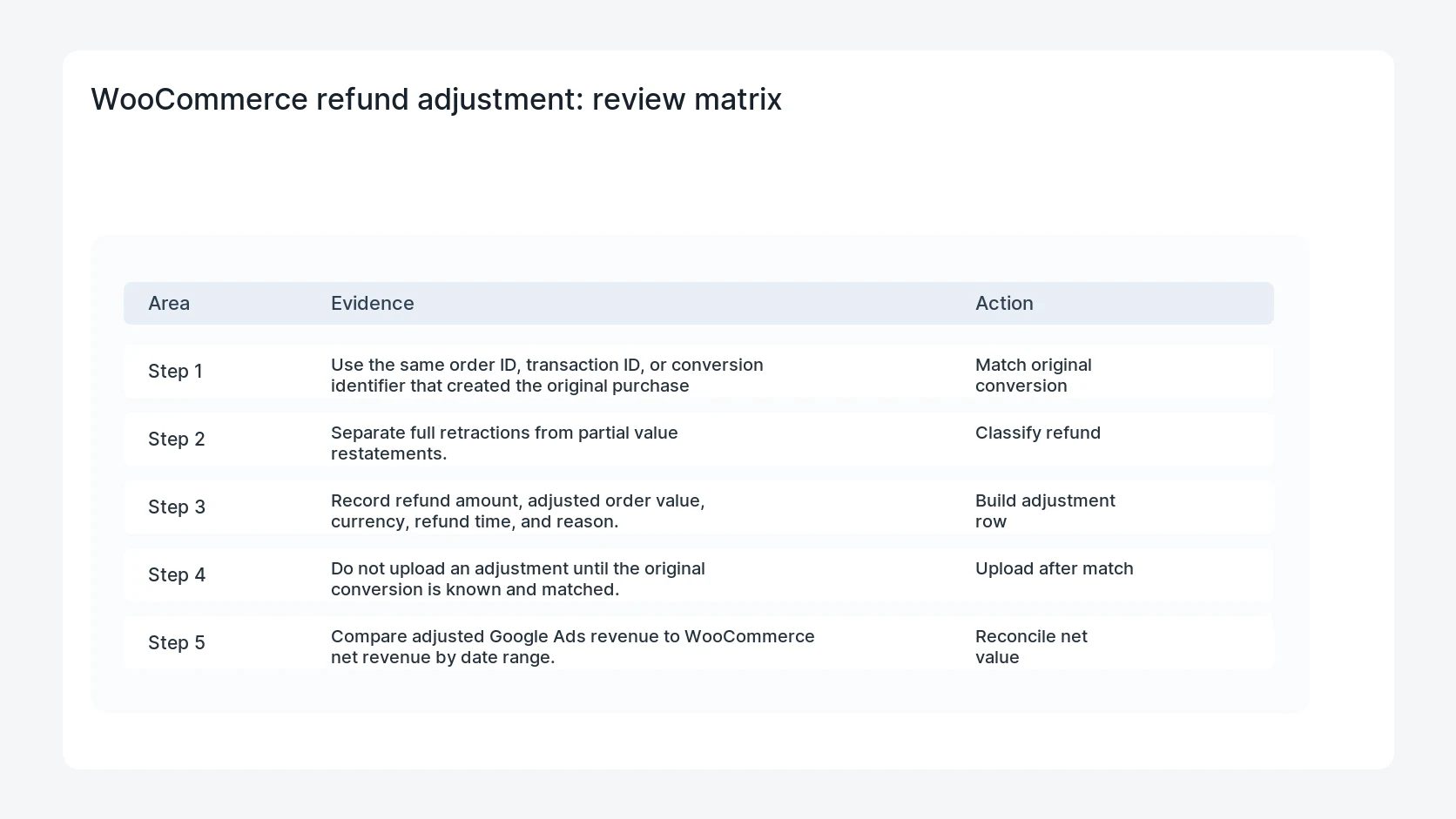1456x819 pixels.
Task: Click the 'Upload after match' action
Action: (x=1055, y=568)
